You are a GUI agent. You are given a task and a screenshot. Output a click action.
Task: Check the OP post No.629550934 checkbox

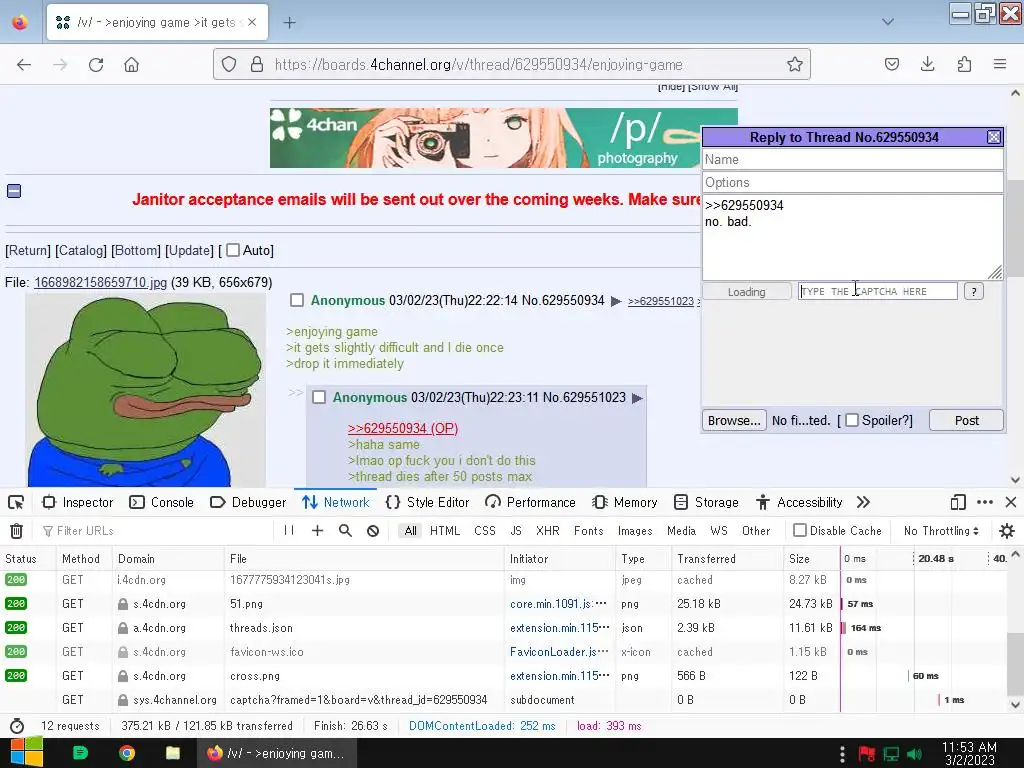[297, 300]
